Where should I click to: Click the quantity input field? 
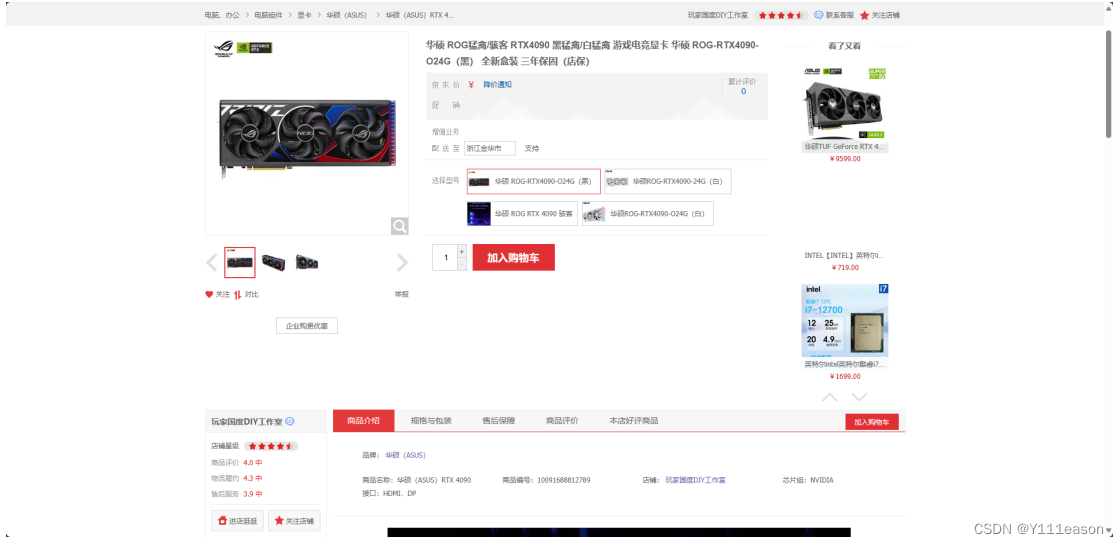tap(445, 258)
